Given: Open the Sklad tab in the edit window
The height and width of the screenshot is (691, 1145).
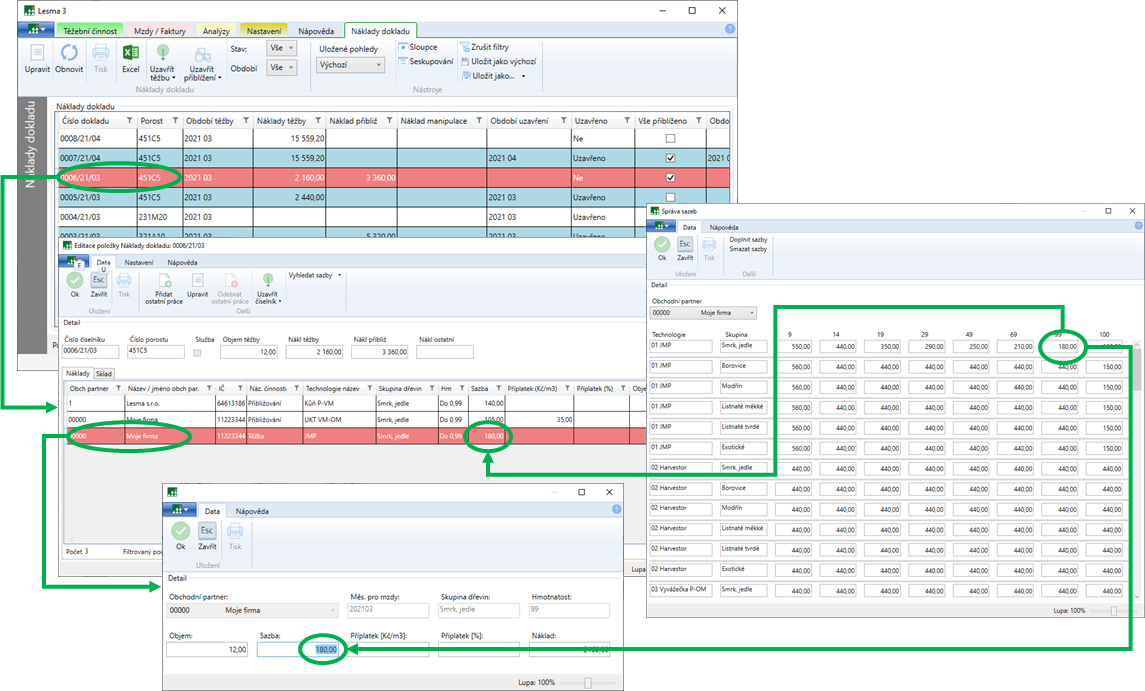Looking at the screenshot, I should [104, 373].
